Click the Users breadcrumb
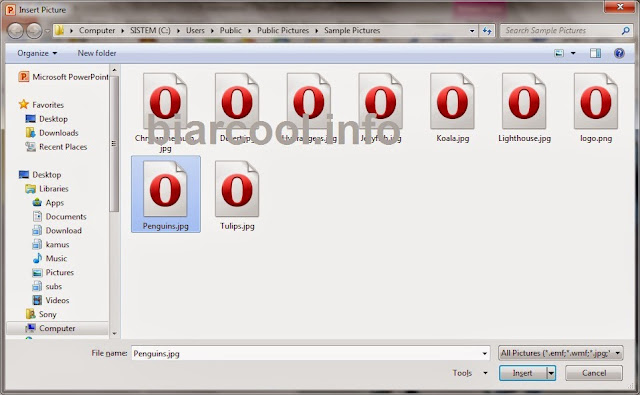The height and width of the screenshot is (395, 640). pos(195,30)
